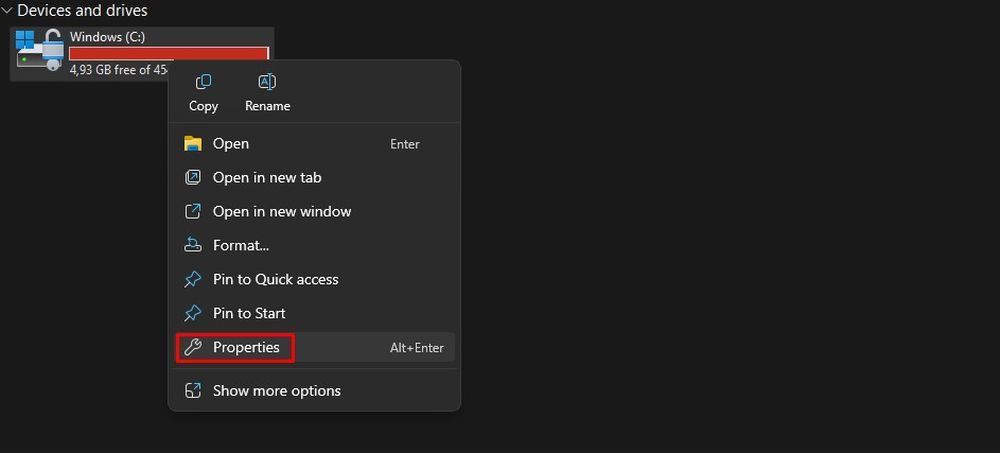Click the Windows (C:) drive name label

[107, 37]
